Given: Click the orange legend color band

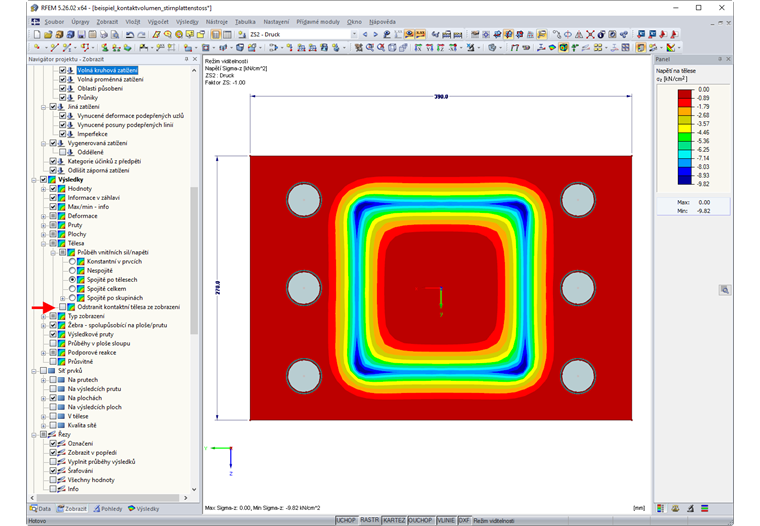Looking at the screenshot, I should tap(684, 111).
